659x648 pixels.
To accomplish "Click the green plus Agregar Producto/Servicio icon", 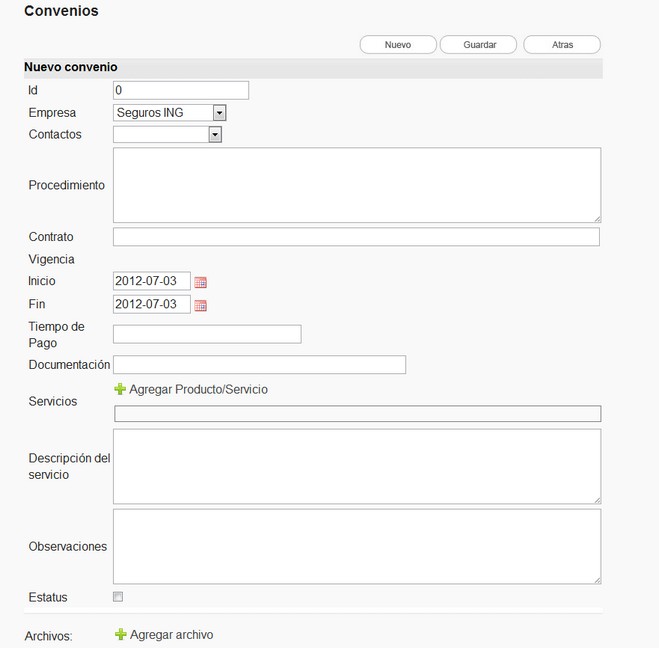I will coord(120,389).
